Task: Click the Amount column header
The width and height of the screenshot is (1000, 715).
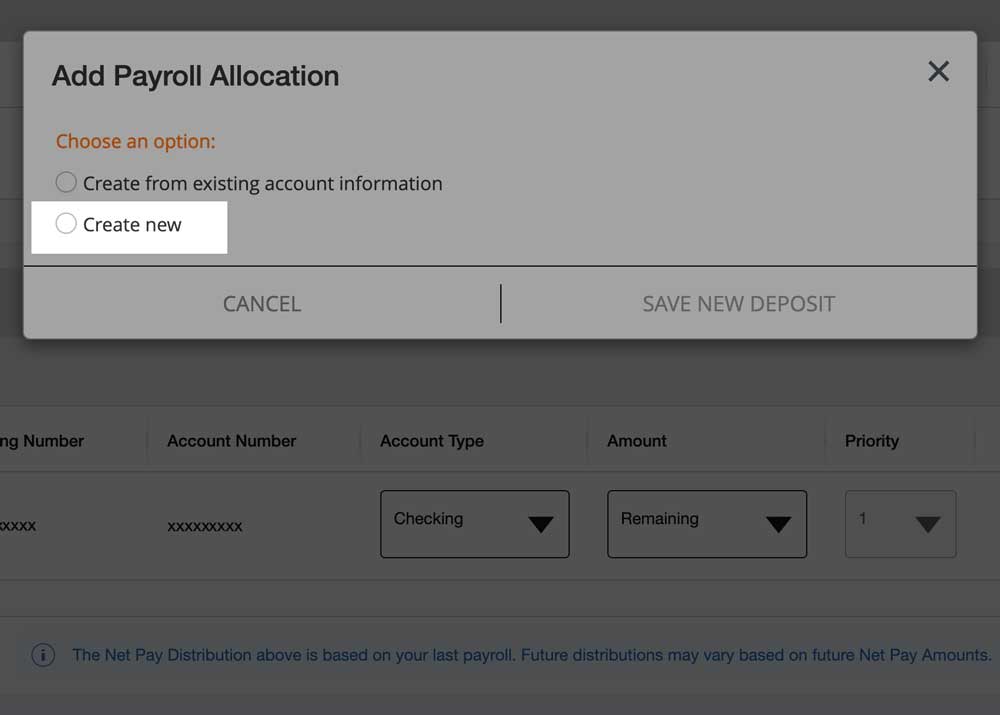Action: click(637, 441)
